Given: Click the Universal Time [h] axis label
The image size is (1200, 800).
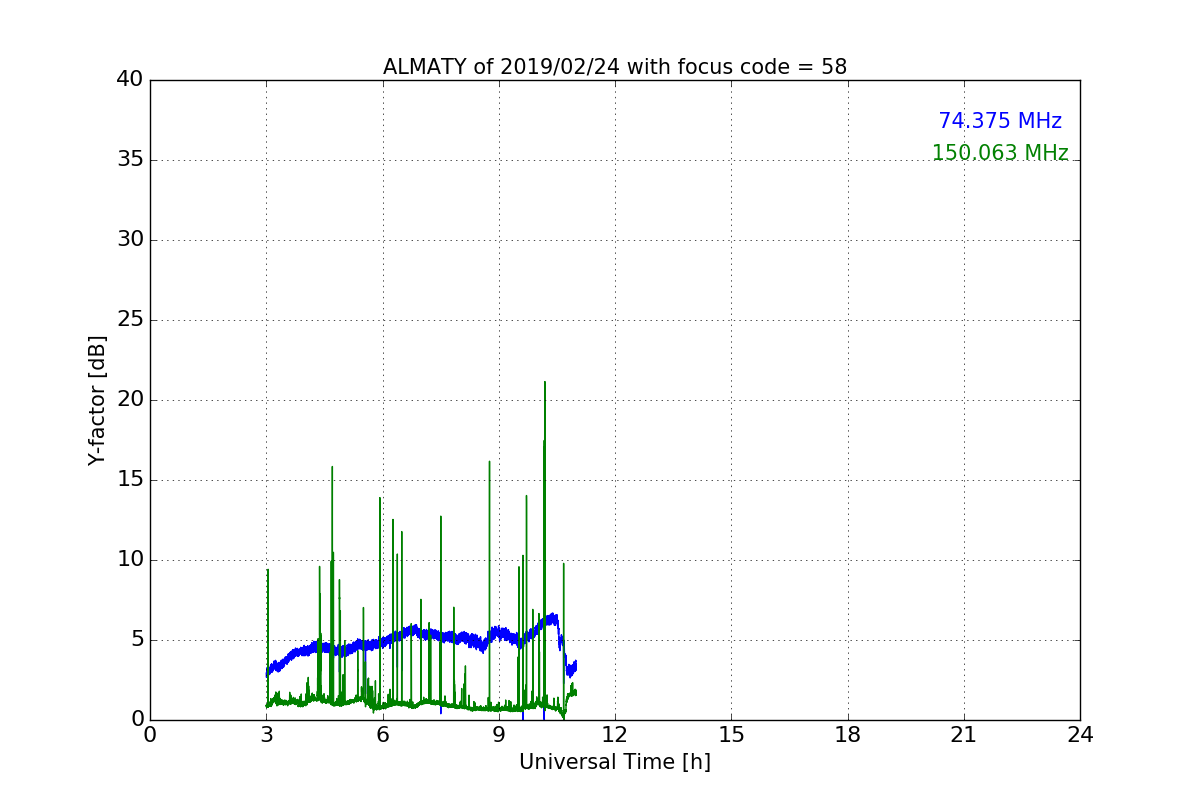Looking at the screenshot, I should pyautogui.click(x=615, y=762).
